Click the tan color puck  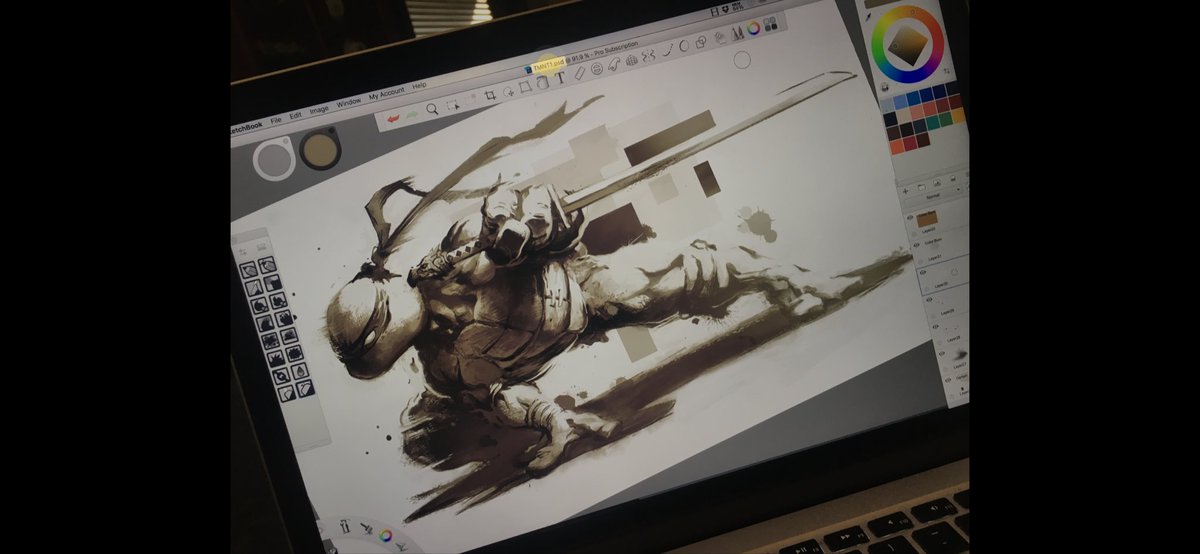[320, 149]
